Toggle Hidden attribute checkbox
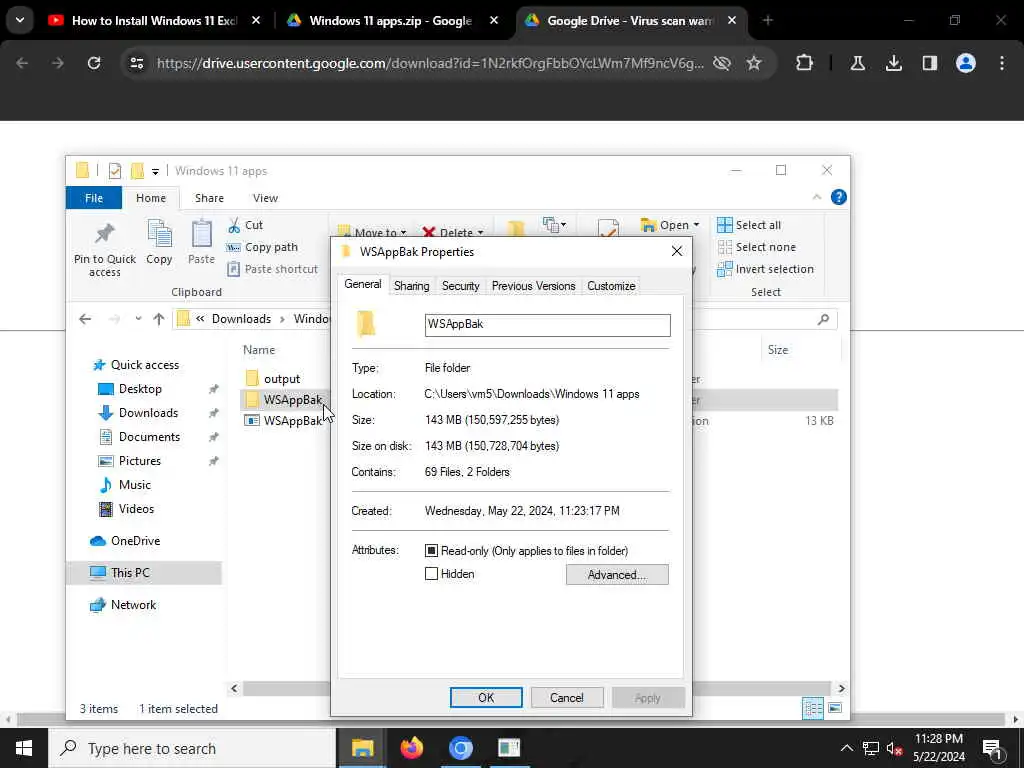This screenshot has width=1024, height=768. coord(431,574)
